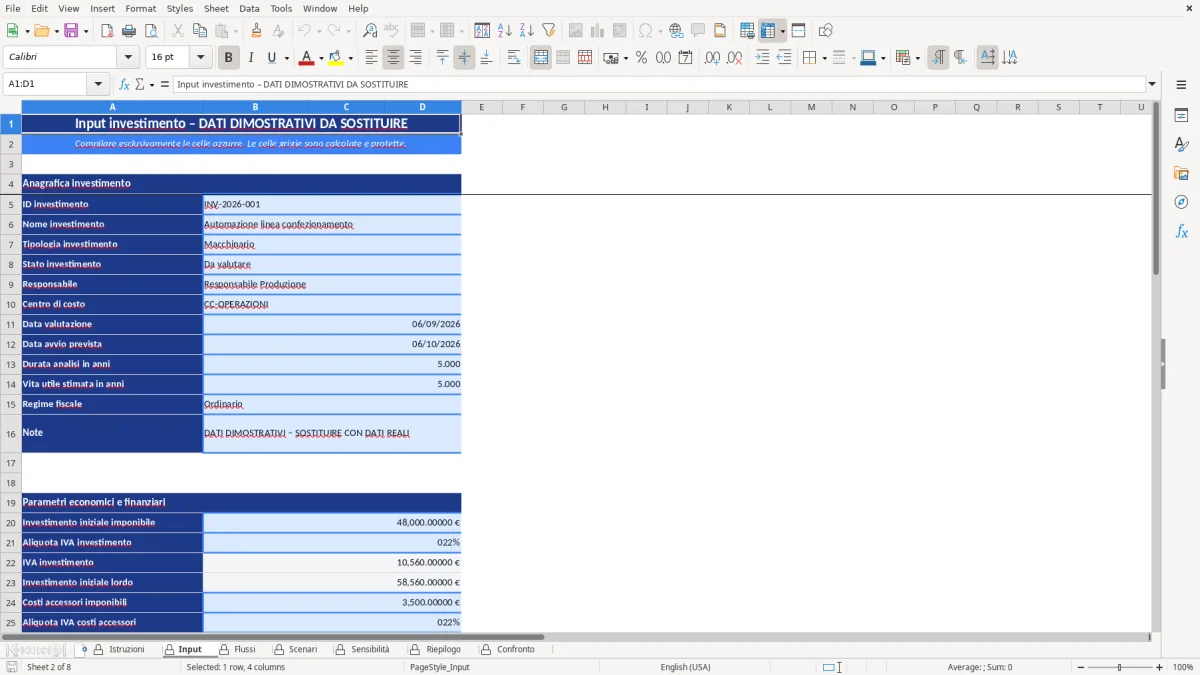The height and width of the screenshot is (675, 1200).
Task: Click the Freeze Rows and Columns icon
Action: point(768,31)
